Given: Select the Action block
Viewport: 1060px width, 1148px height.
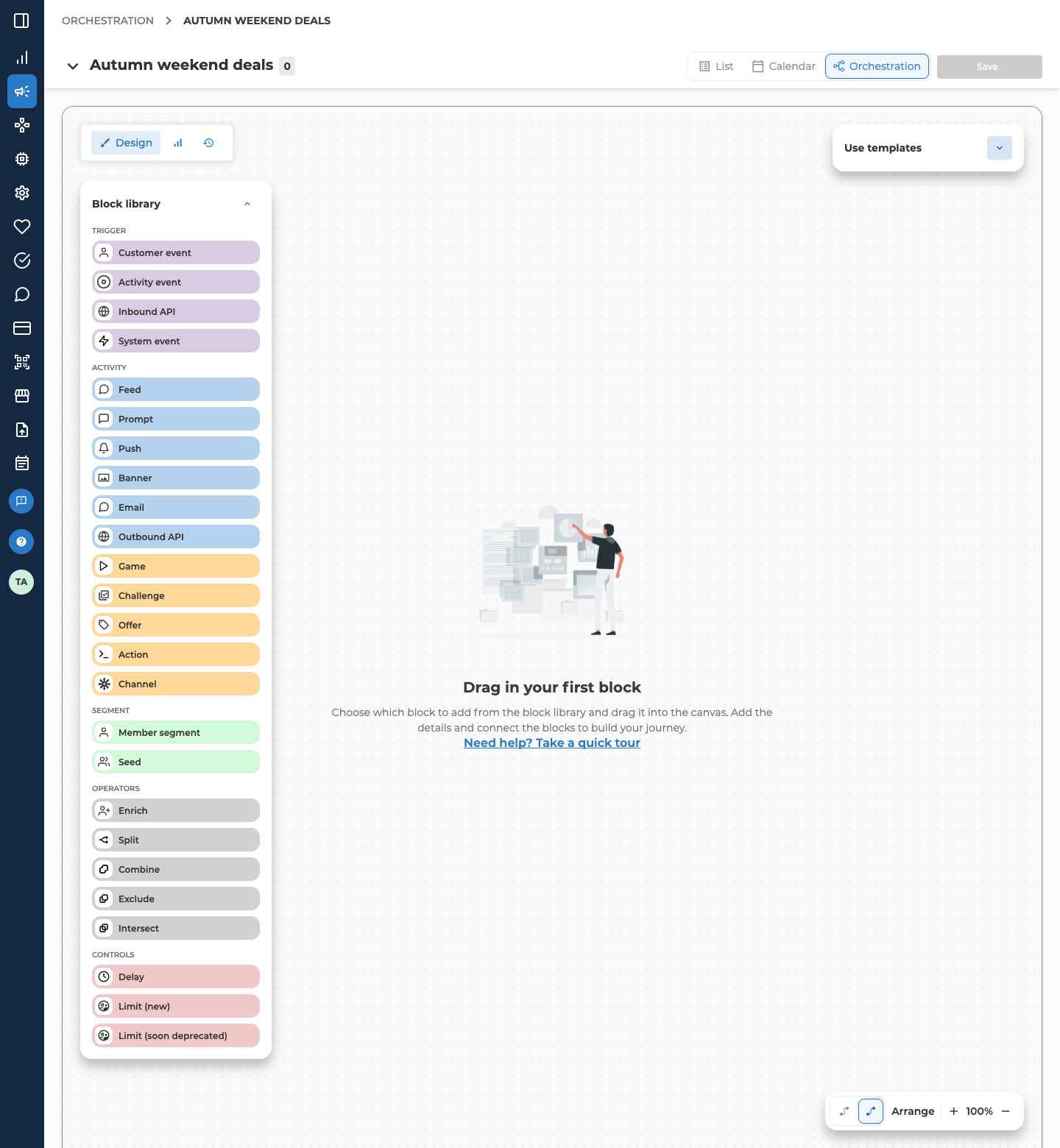Looking at the screenshot, I should point(176,654).
